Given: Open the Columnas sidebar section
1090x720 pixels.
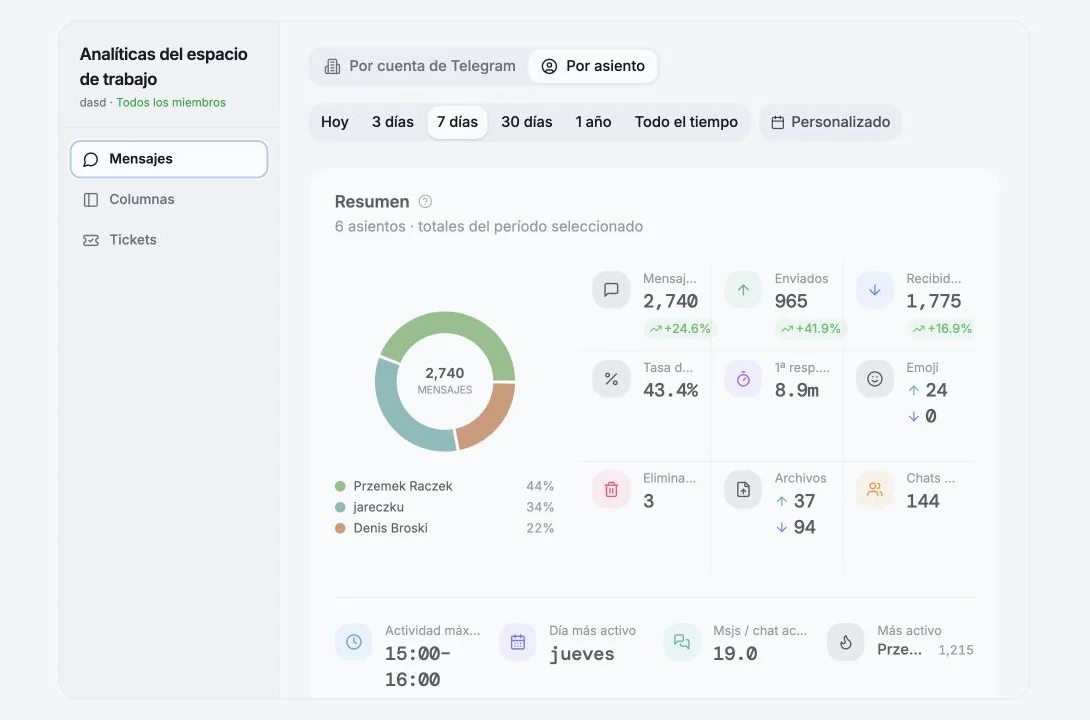Looking at the screenshot, I should (x=169, y=199).
